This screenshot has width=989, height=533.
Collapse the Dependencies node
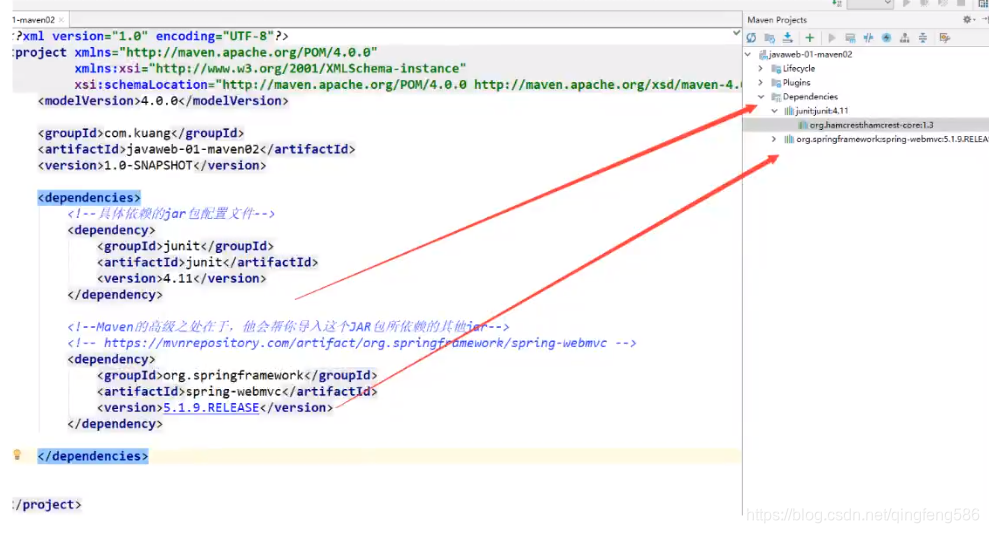point(761,97)
